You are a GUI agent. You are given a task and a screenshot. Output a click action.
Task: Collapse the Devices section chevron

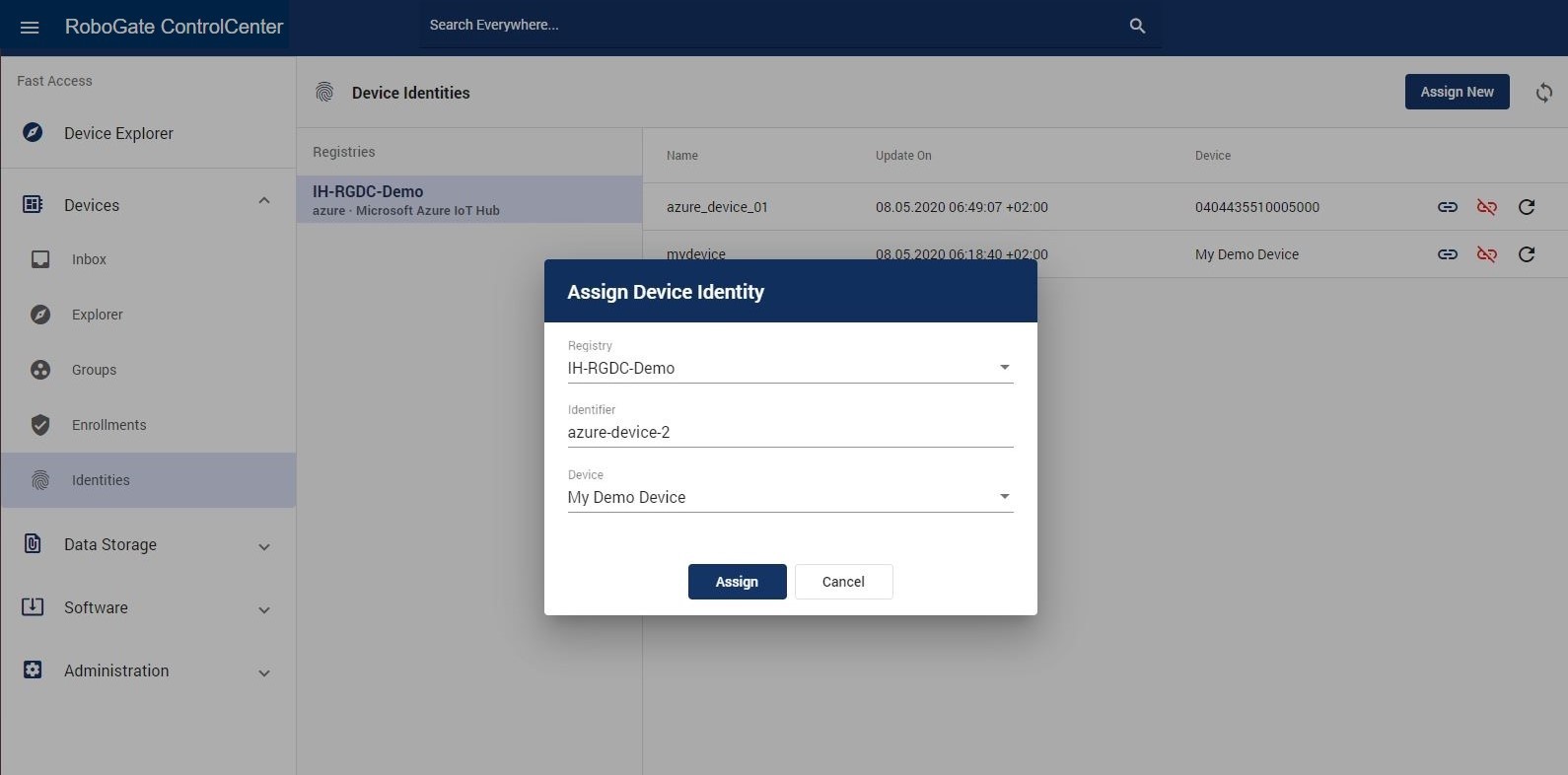click(264, 201)
